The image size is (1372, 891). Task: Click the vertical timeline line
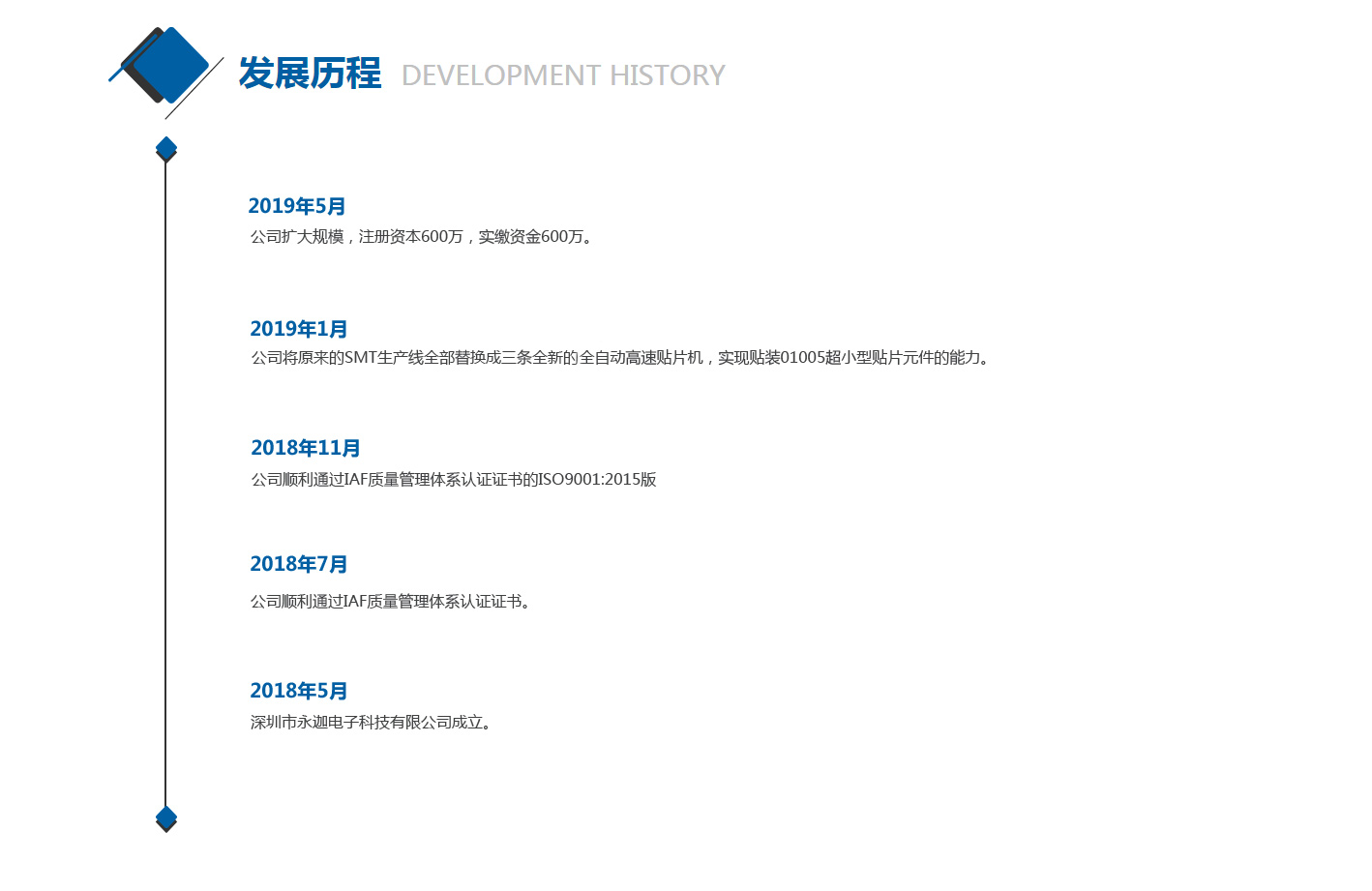click(x=165, y=484)
